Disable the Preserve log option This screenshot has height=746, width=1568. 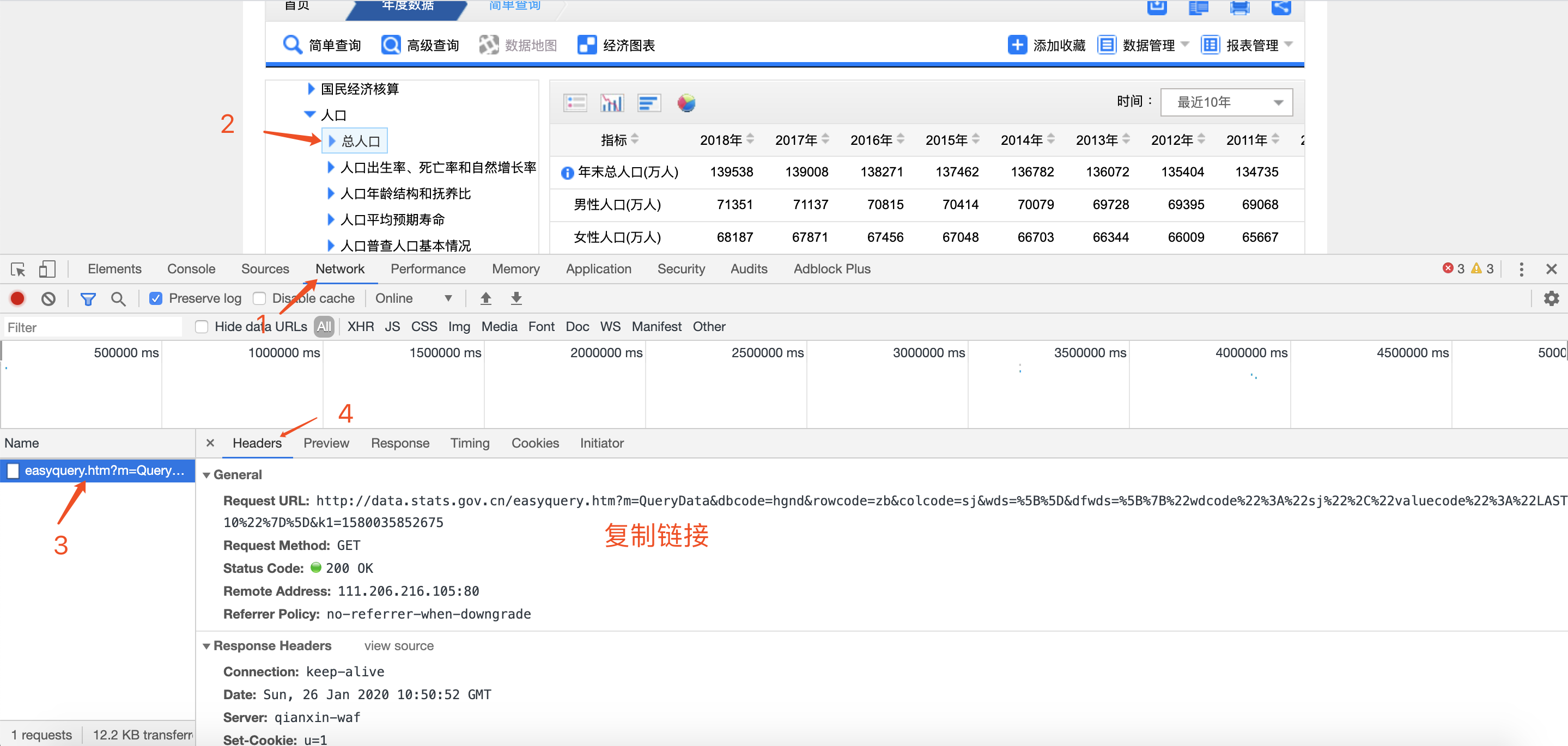156,298
